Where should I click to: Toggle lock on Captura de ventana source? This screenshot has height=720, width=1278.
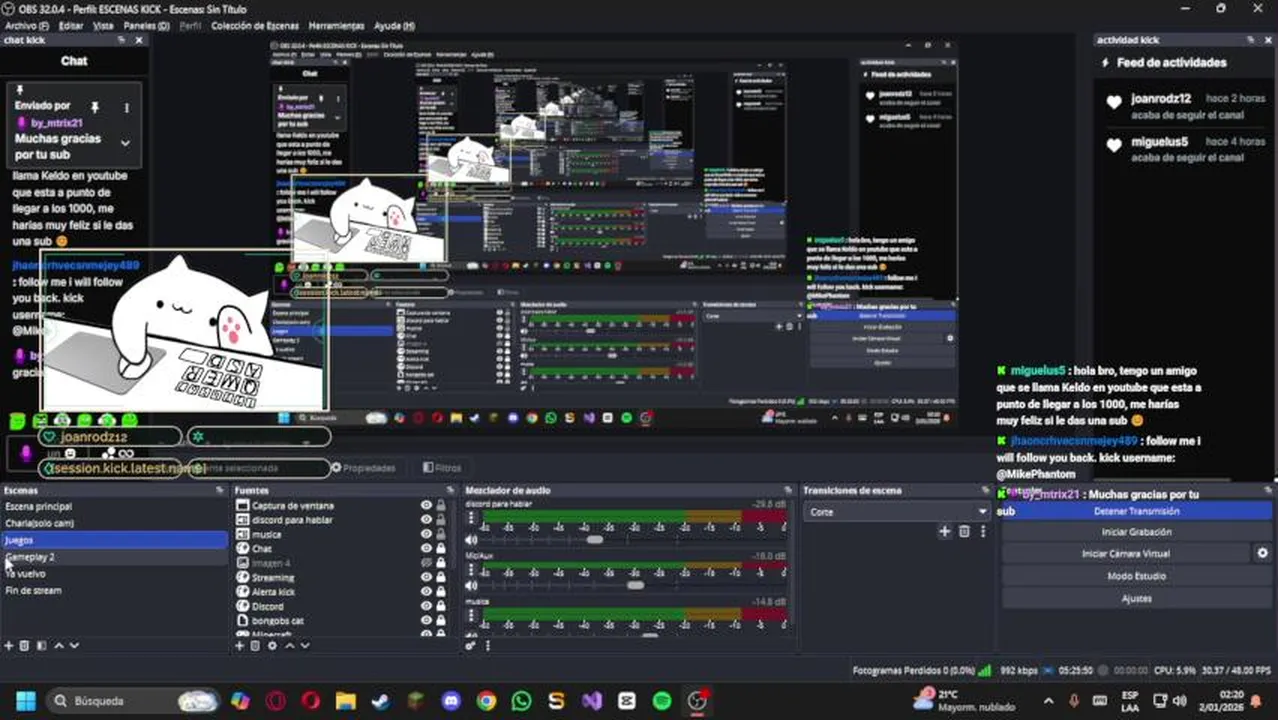441,506
